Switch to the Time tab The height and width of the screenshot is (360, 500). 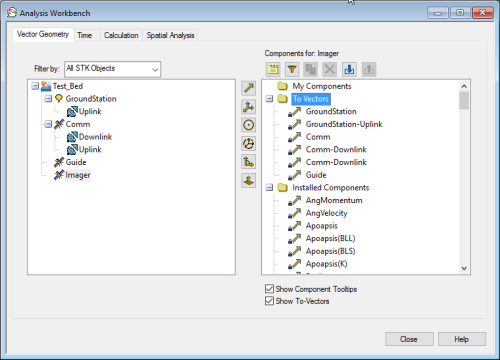click(x=84, y=35)
